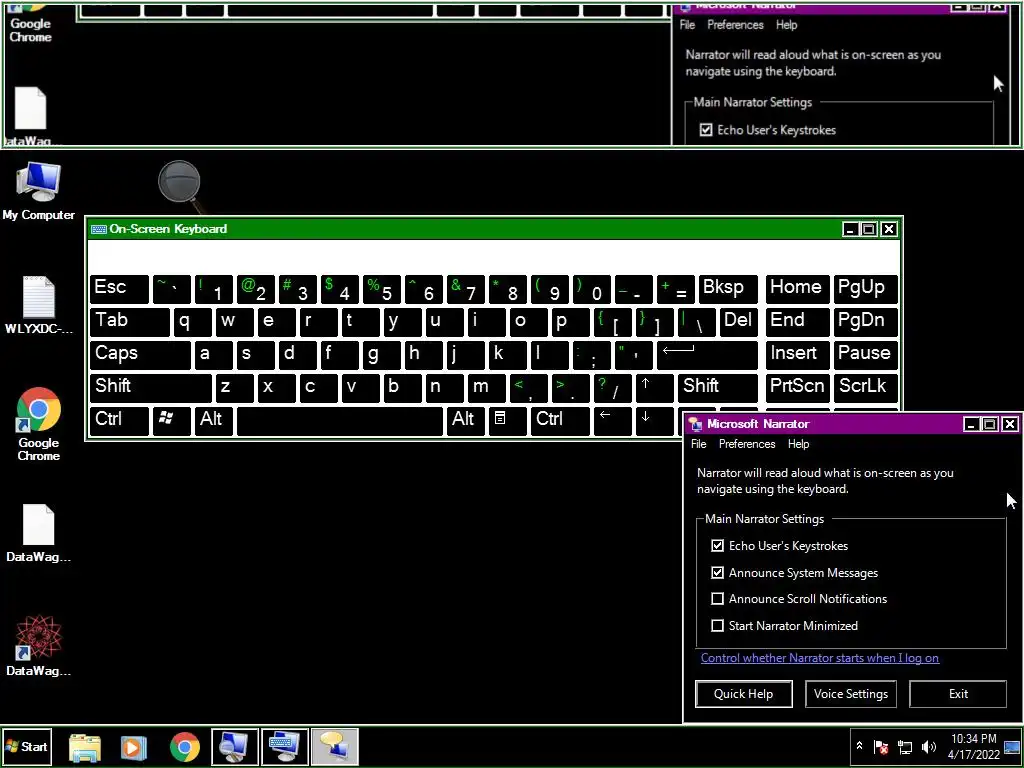Click the up arrow key on On-Screen Keyboard
Screen dimensions: 1024x768
click(x=654, y=387)
